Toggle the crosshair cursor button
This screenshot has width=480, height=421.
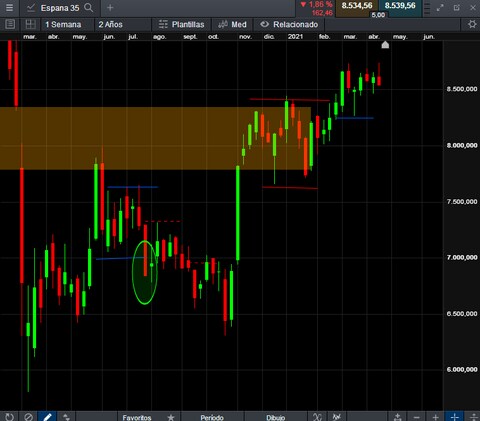click(455, 417)
